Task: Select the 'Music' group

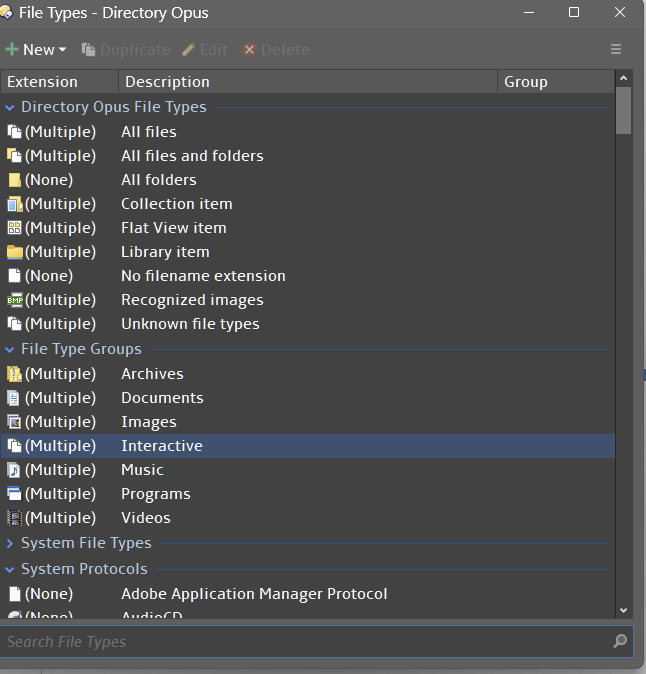Action: (142, 470)
